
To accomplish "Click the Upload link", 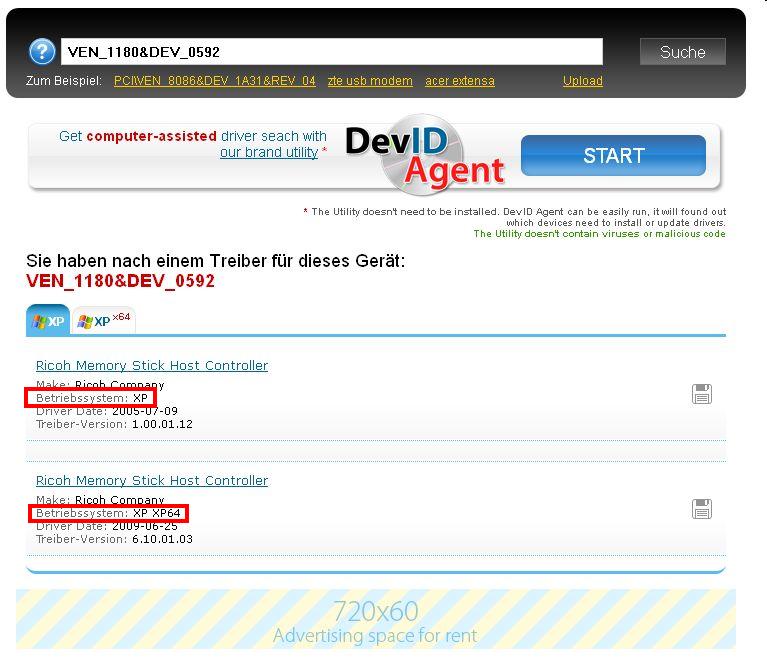I will (582, 81).
